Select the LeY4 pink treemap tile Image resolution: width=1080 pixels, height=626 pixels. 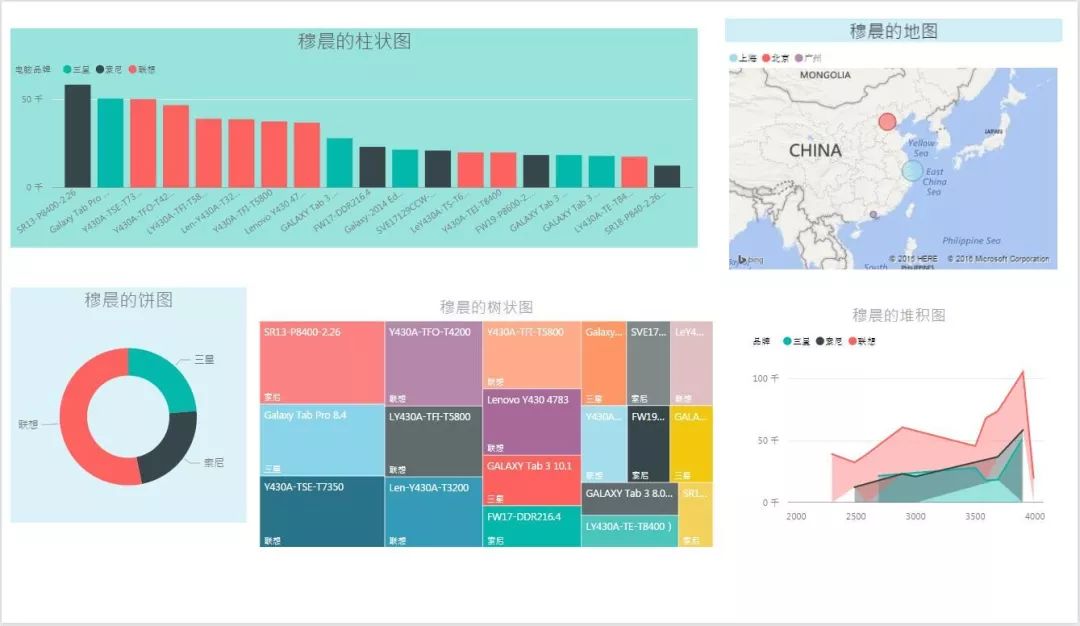pyautogui.click(x=692, y=363)
